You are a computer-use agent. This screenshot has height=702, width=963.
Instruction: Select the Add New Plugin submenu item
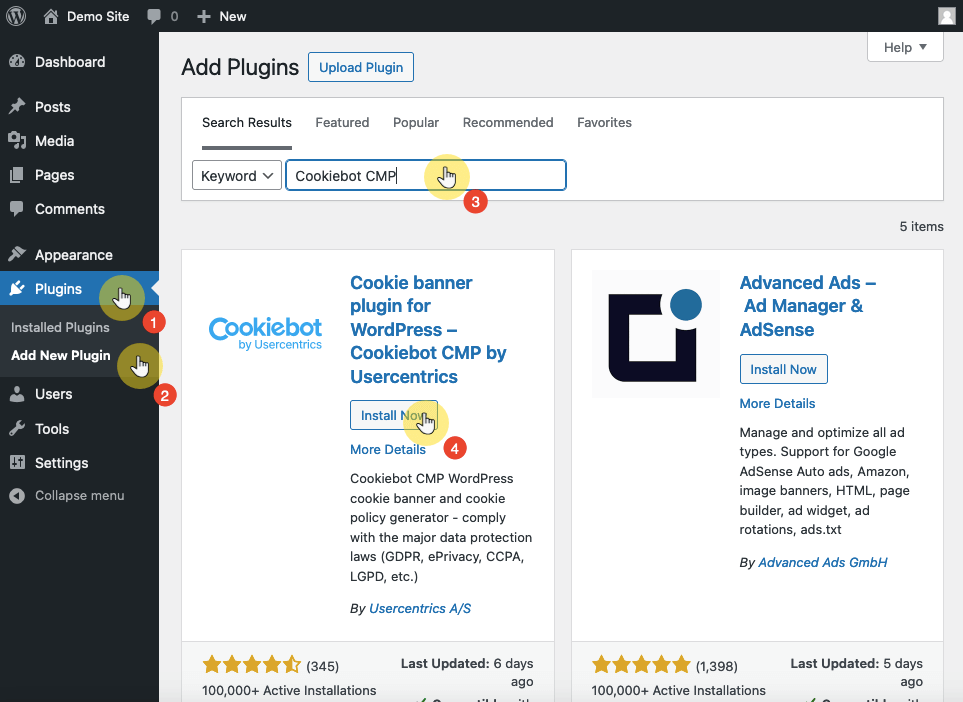61,356
